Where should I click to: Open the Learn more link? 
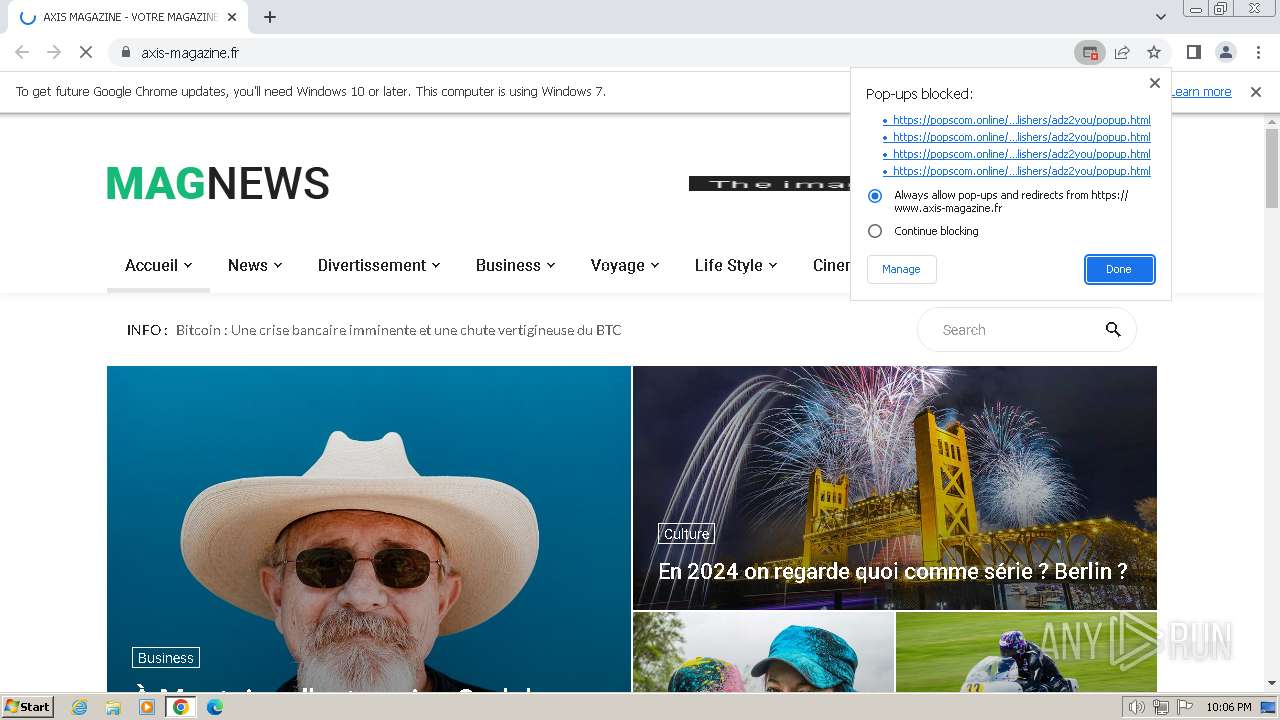pyautogui.click(x=1201, y=92)
